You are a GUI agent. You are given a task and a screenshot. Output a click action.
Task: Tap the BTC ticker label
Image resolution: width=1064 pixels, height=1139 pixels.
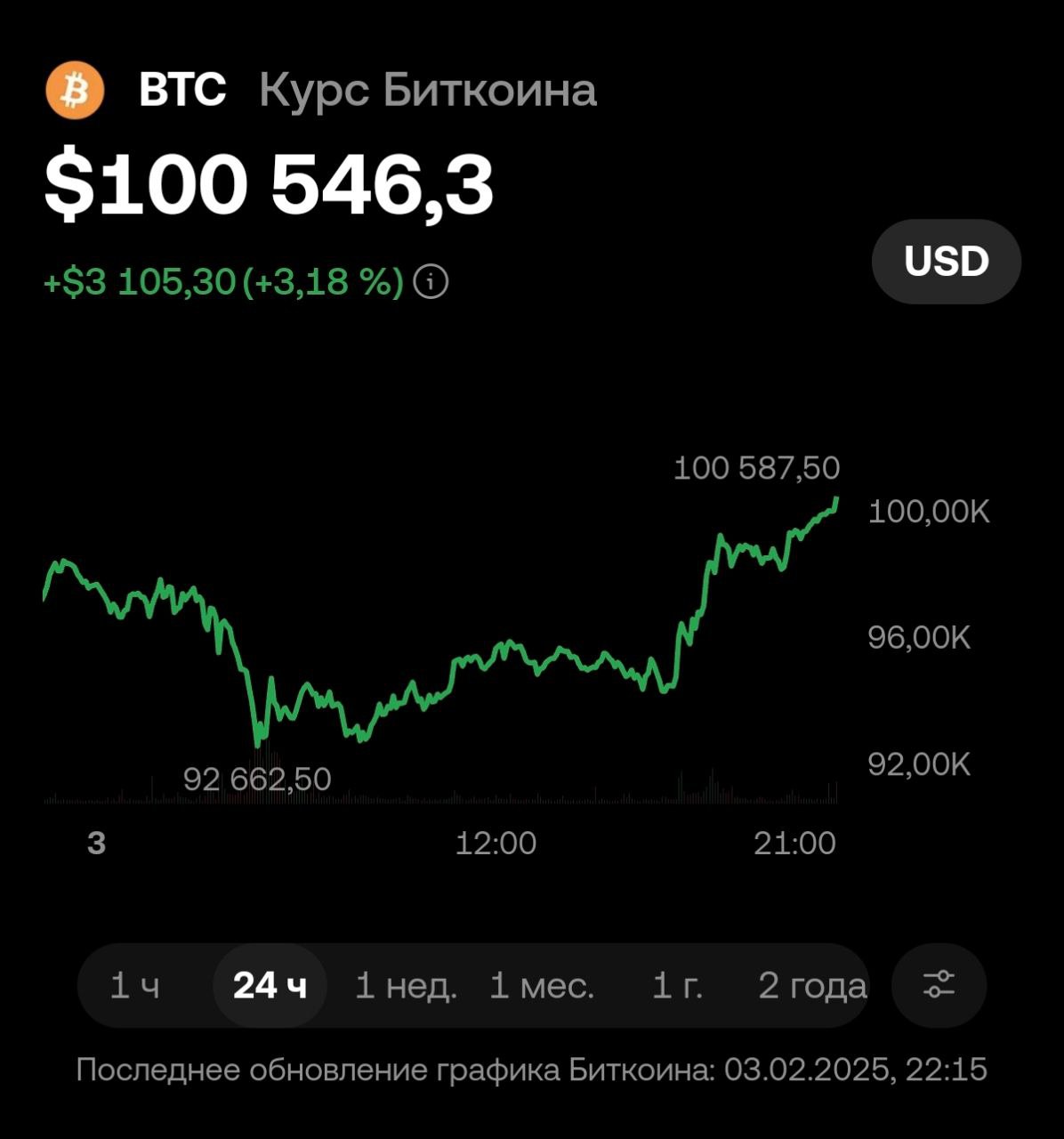(182, 90)
